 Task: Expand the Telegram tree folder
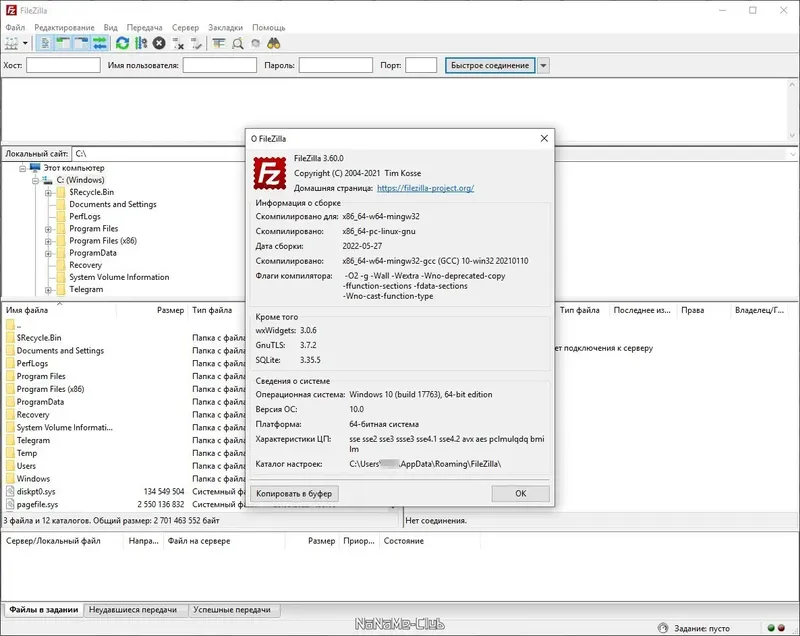click(x=48, y=290)
